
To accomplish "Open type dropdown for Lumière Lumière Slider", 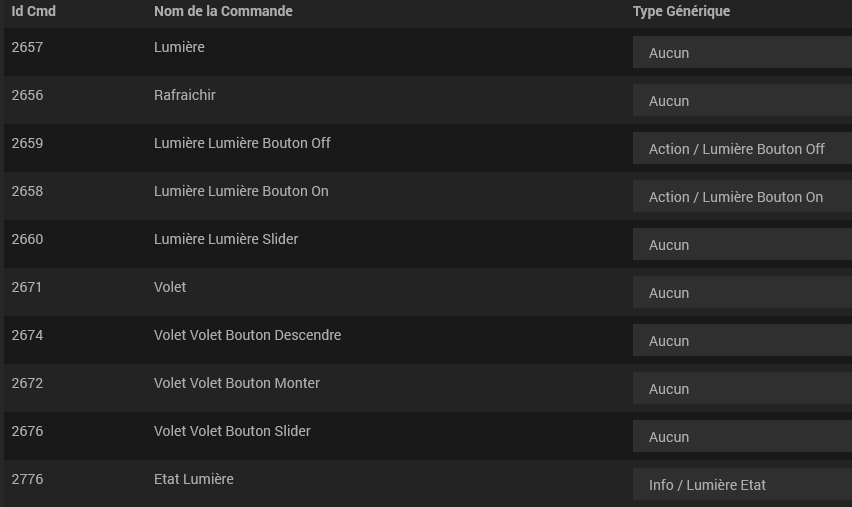I will pyautogui.click(x=742, y=245).
